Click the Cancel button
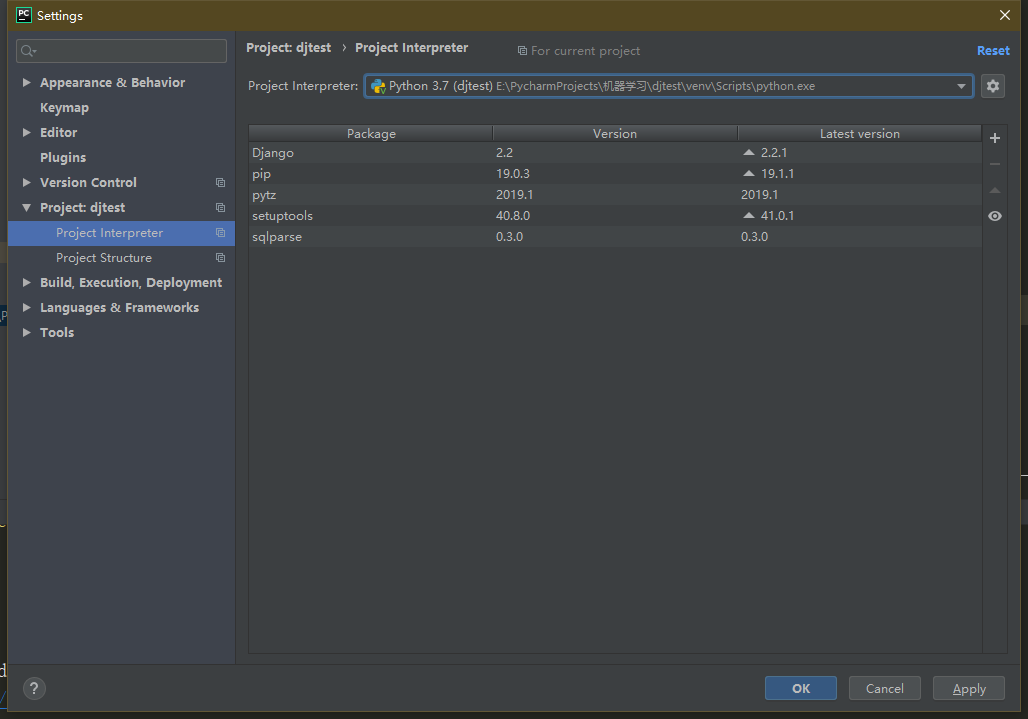1028x719 pixels. (x=884, y=688)
